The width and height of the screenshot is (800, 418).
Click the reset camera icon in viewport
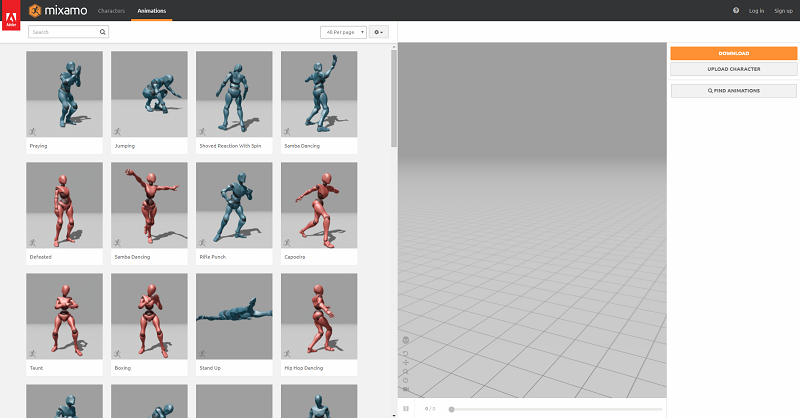point(406,380)
